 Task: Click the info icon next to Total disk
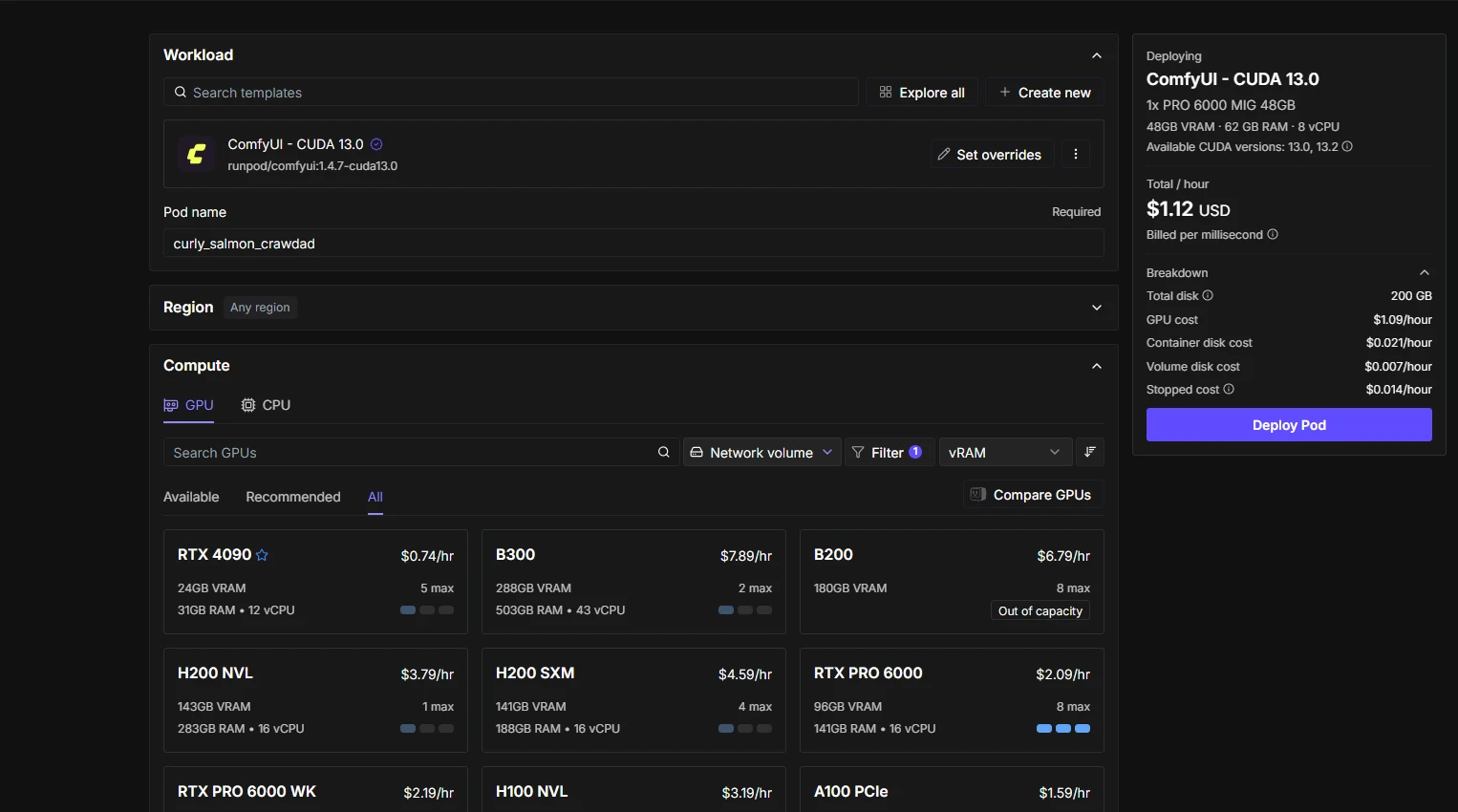[x=1208, y=296]
